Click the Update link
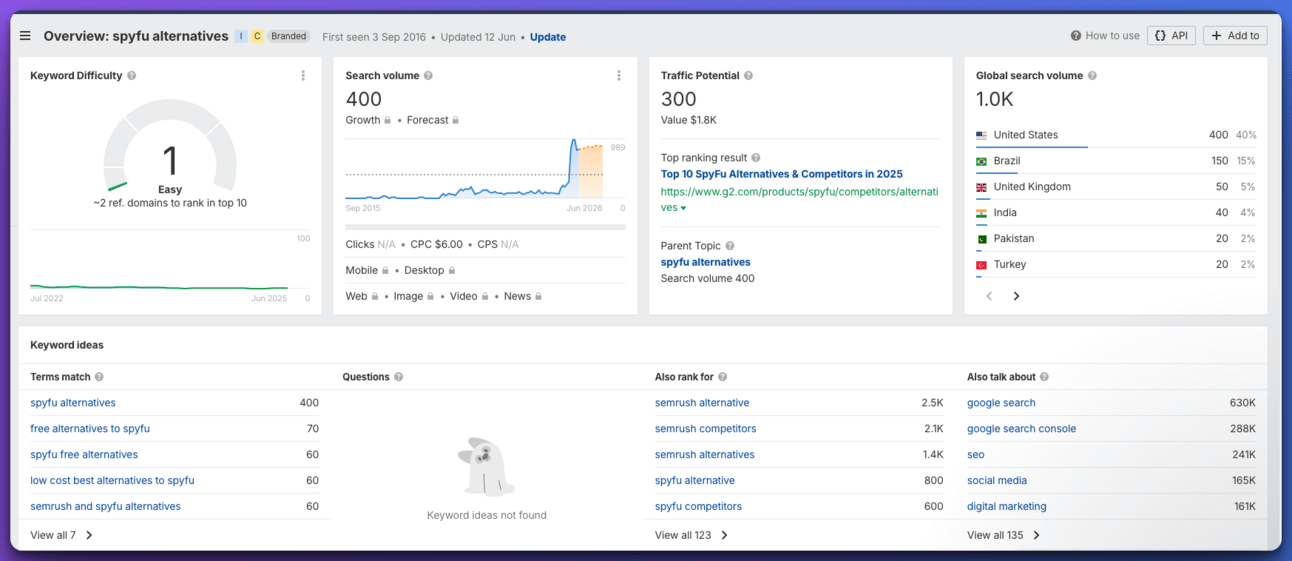This screenshot has width=1292, height=561. coord(548,37)
